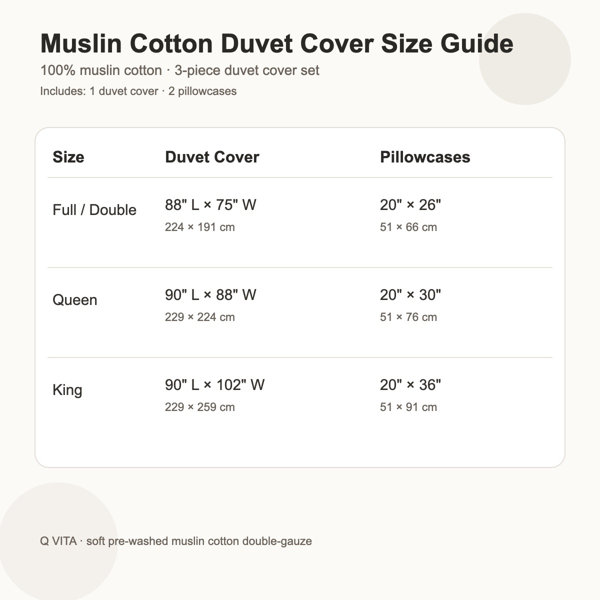This screenshot has height=600, width=600.
Task: Click the Full / Double row label
Action: pos(94,210)
